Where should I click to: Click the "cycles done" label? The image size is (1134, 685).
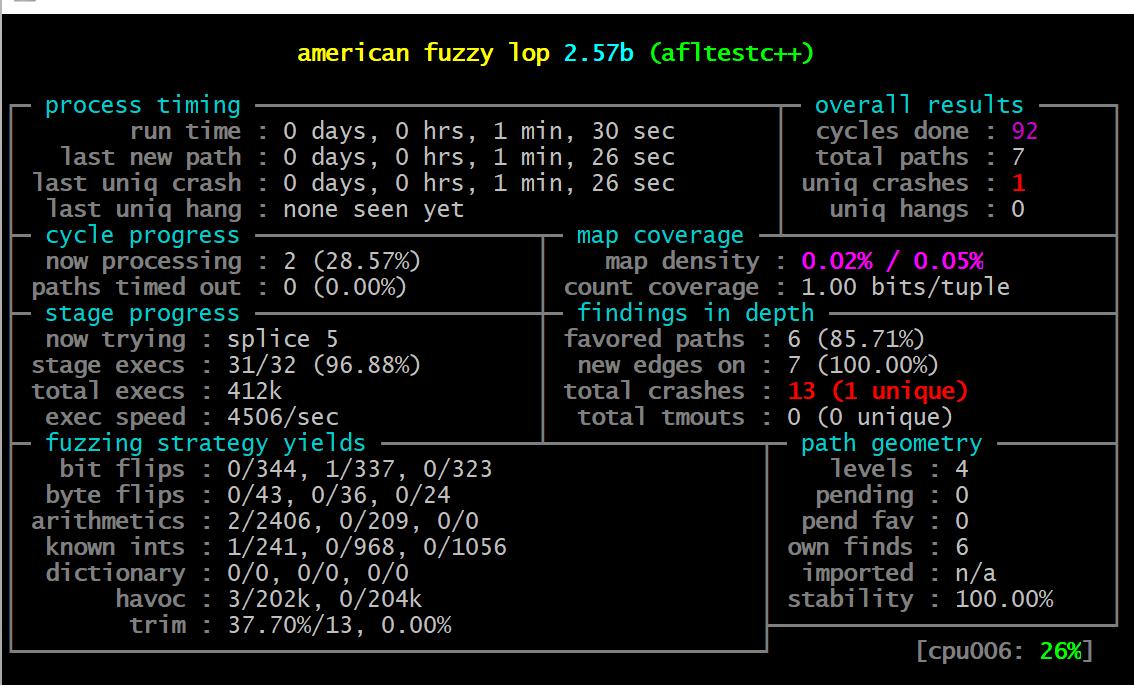892,131
